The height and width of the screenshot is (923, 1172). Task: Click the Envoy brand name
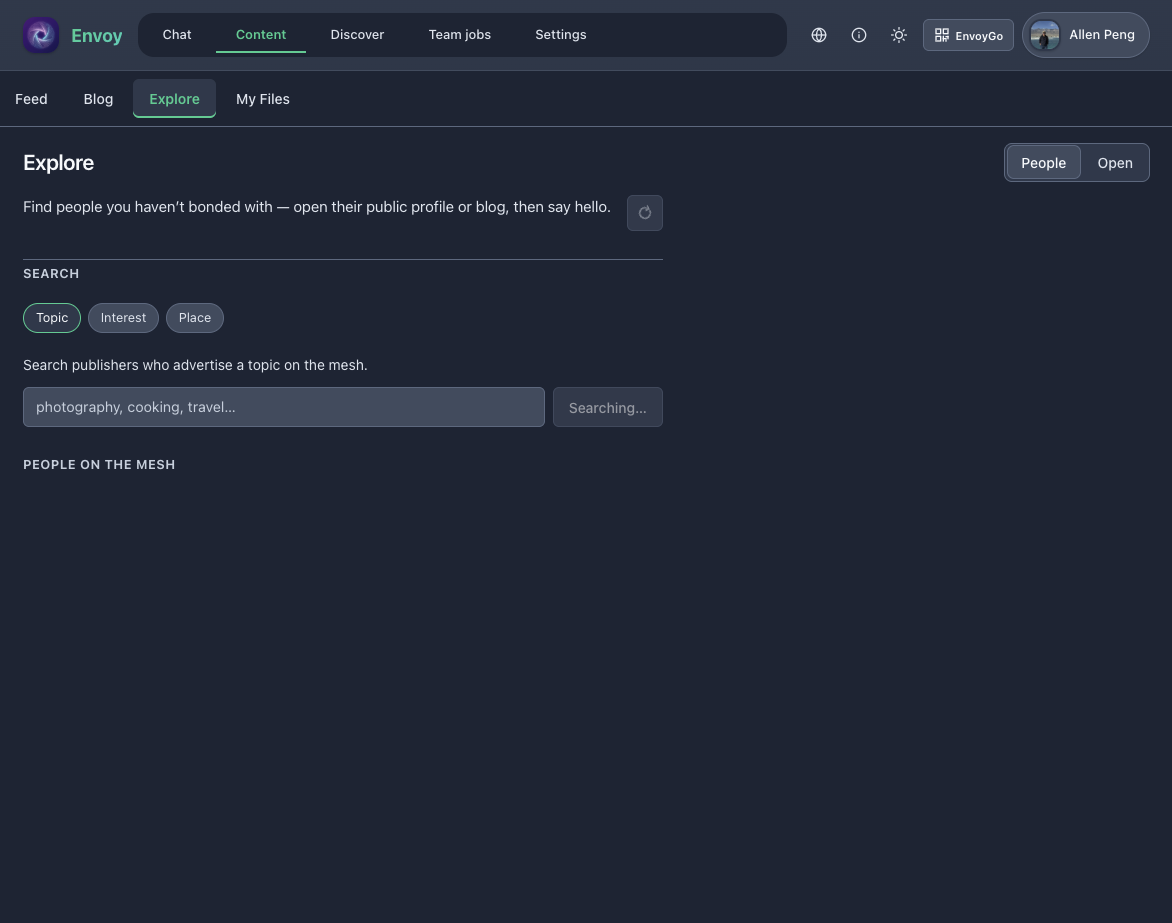point(96,35)
